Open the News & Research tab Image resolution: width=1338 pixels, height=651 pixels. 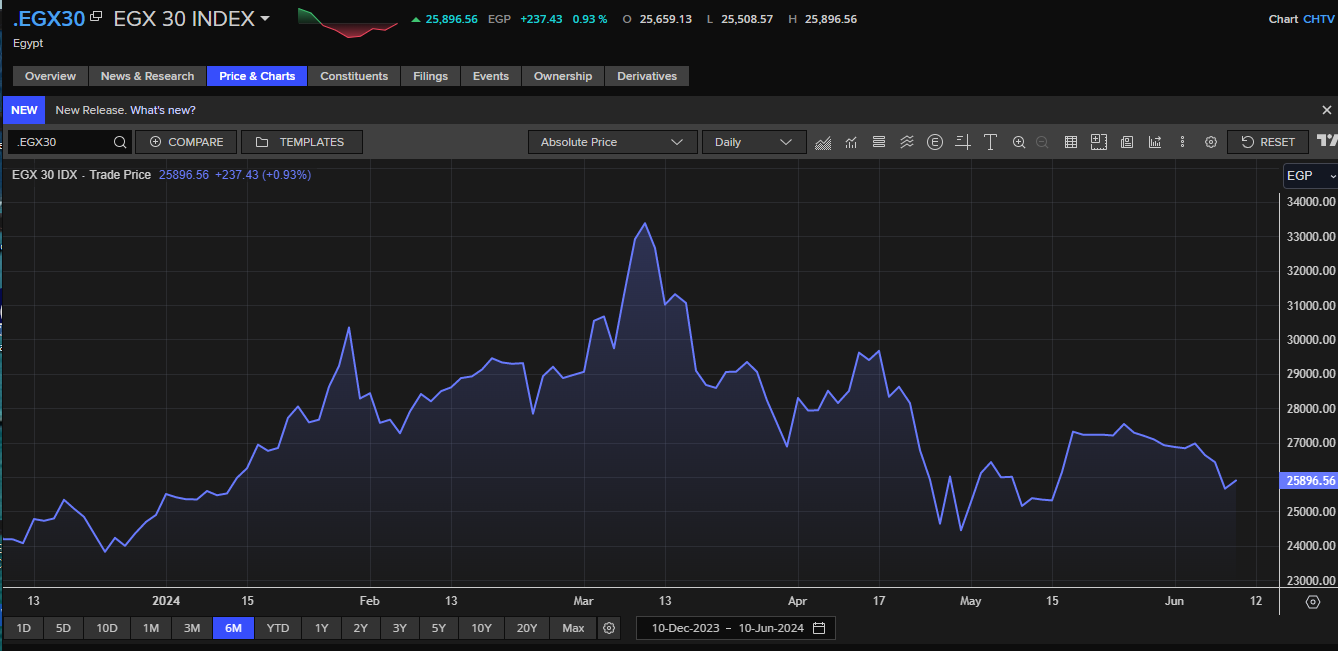click(x=147, y=76)
